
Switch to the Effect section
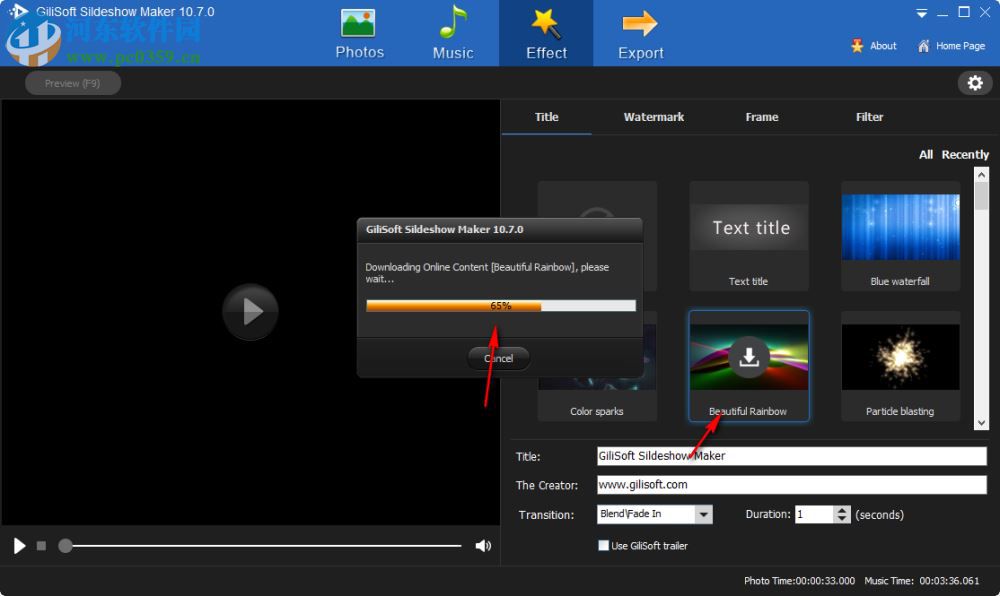pyautogui.click(x=546, y=33)
